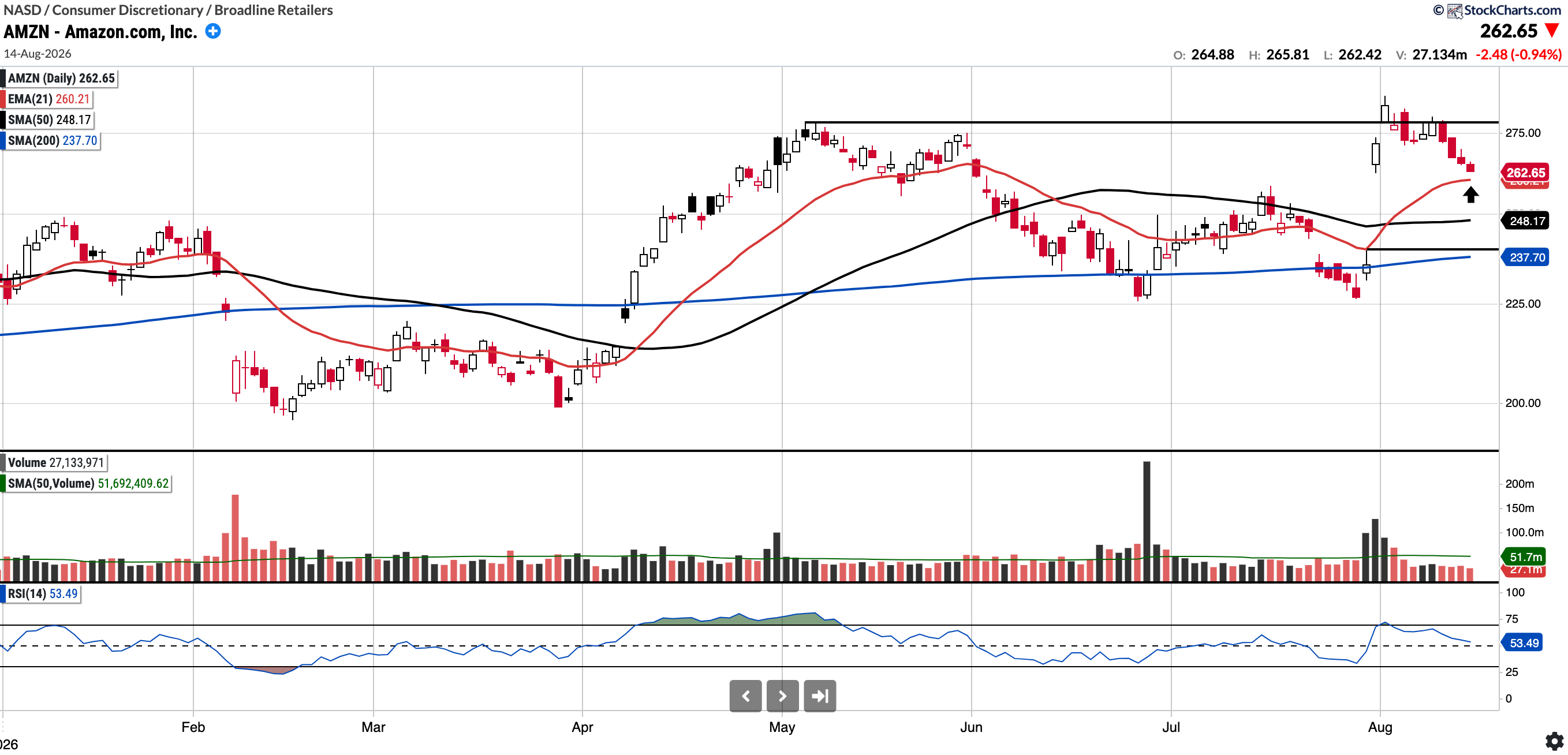
Task: Click the Mar label on the time axis
Action: point(373,727)
